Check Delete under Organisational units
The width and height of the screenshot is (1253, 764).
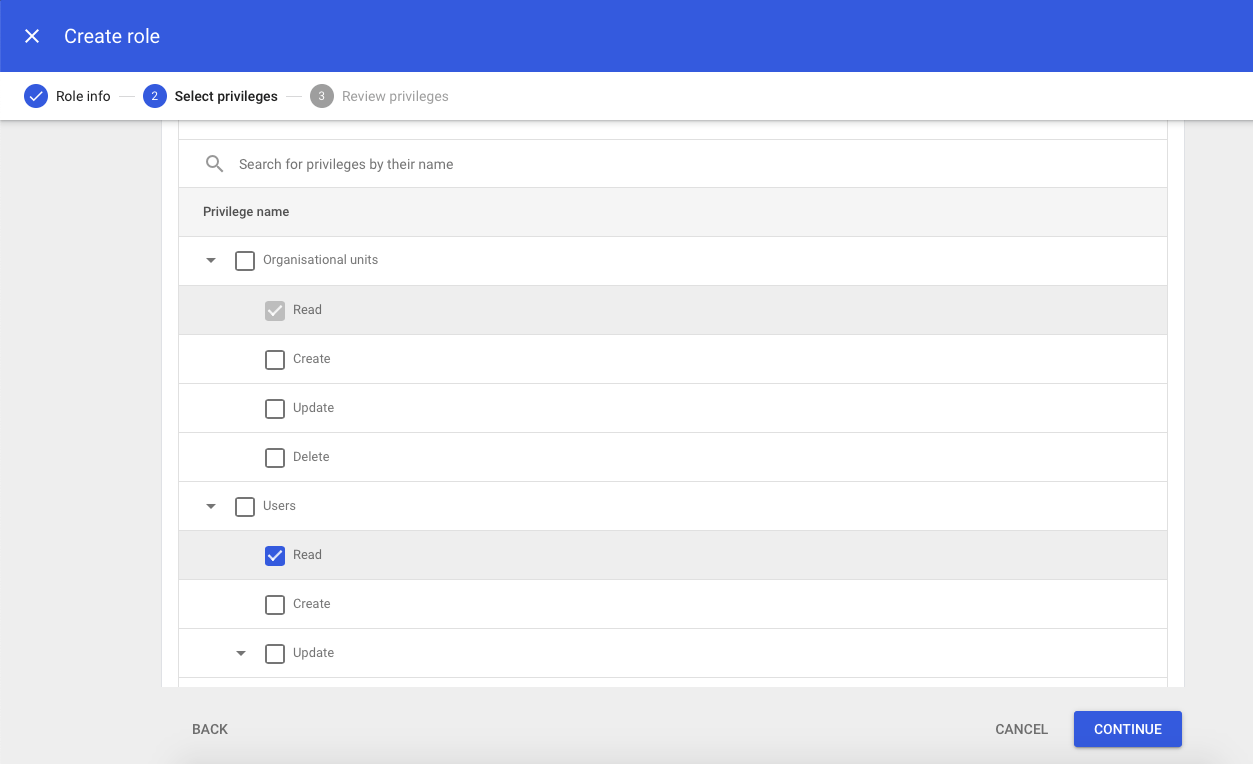coord(275,457)
